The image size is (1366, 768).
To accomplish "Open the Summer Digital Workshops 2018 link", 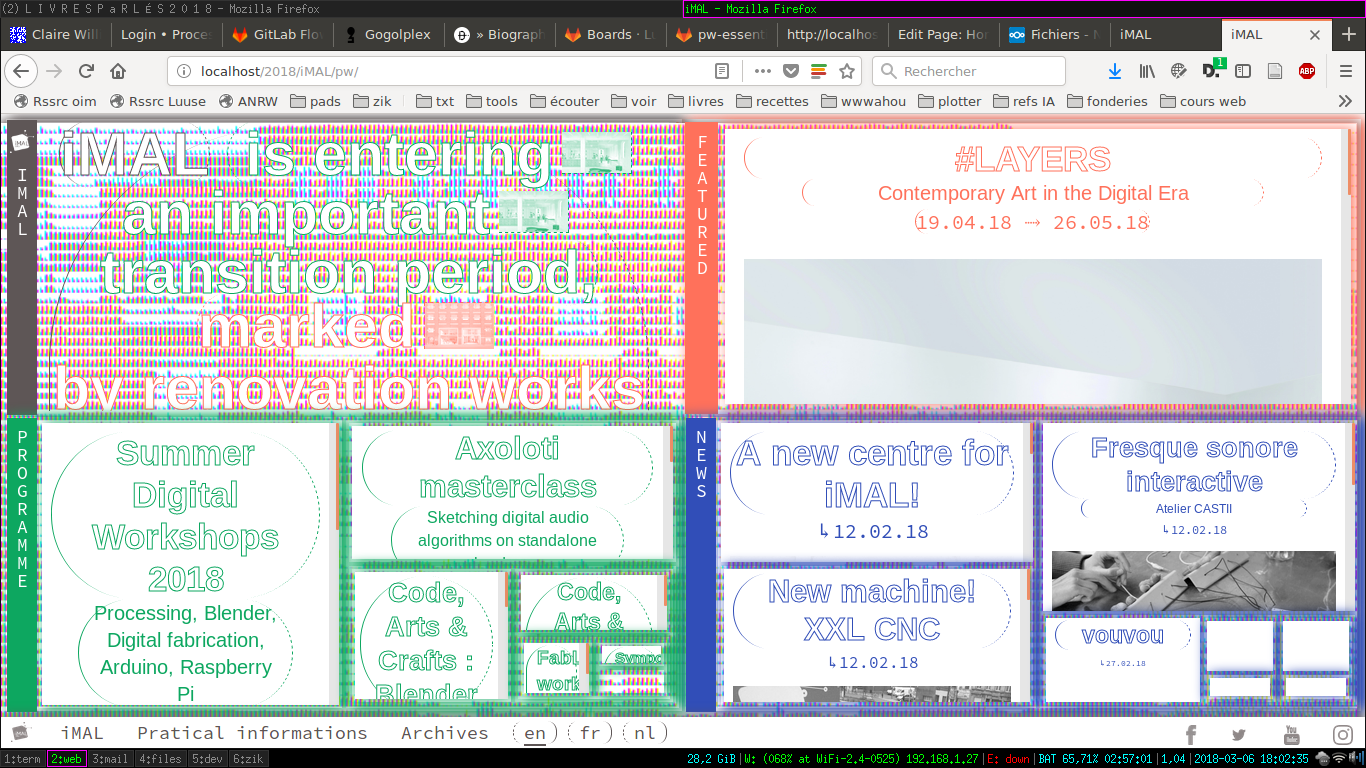I will pyautogui.click(x=186, y=516).
